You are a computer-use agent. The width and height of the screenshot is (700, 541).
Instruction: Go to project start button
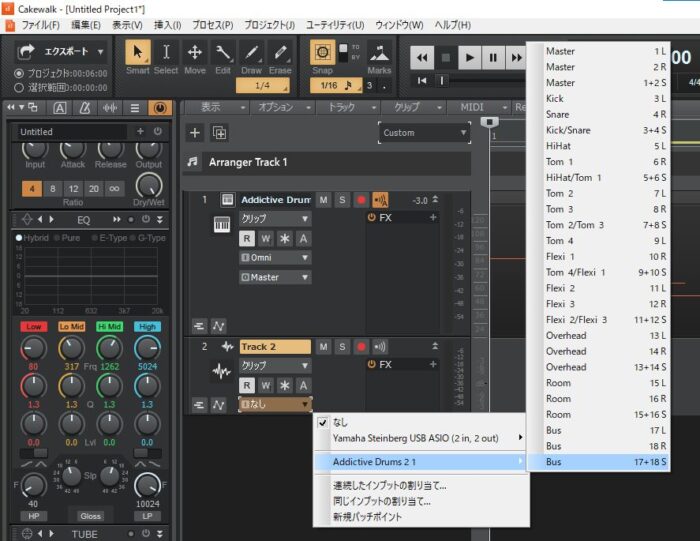pos(421,81)
